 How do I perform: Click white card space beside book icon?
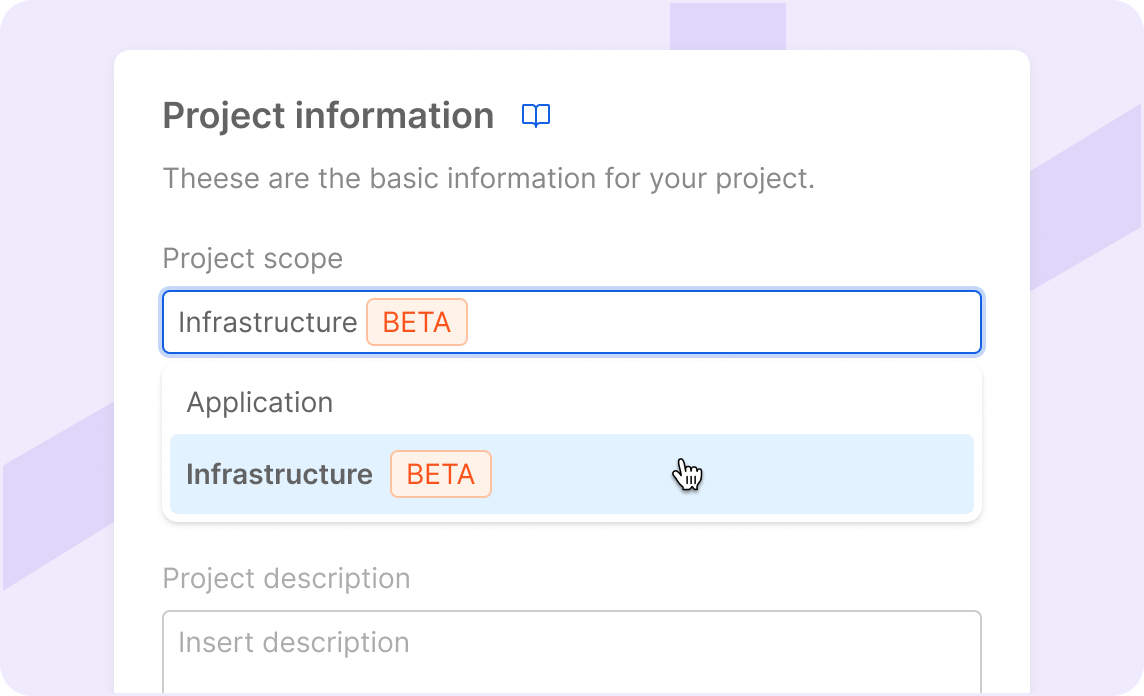[780, 116]
